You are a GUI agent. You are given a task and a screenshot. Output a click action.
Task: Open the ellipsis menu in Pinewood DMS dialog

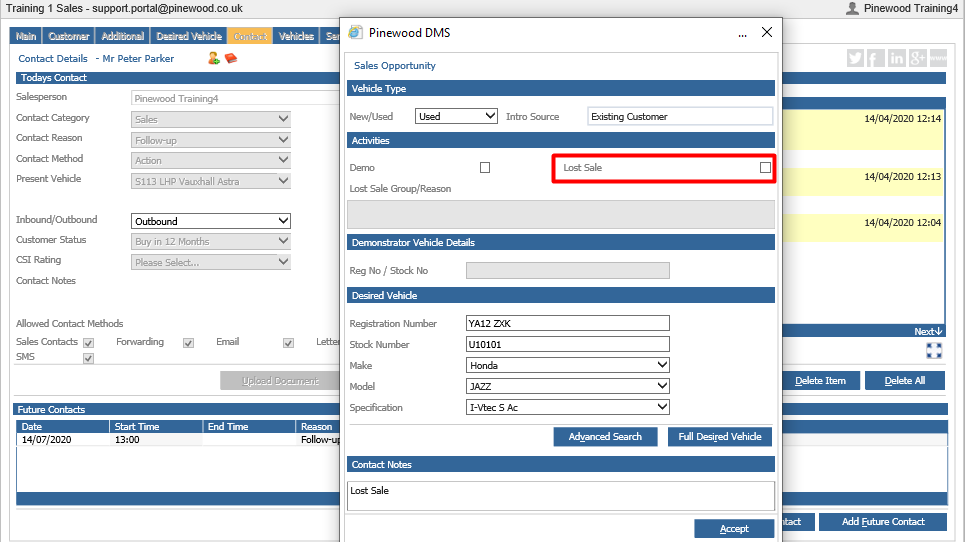[x=742, y=34]
